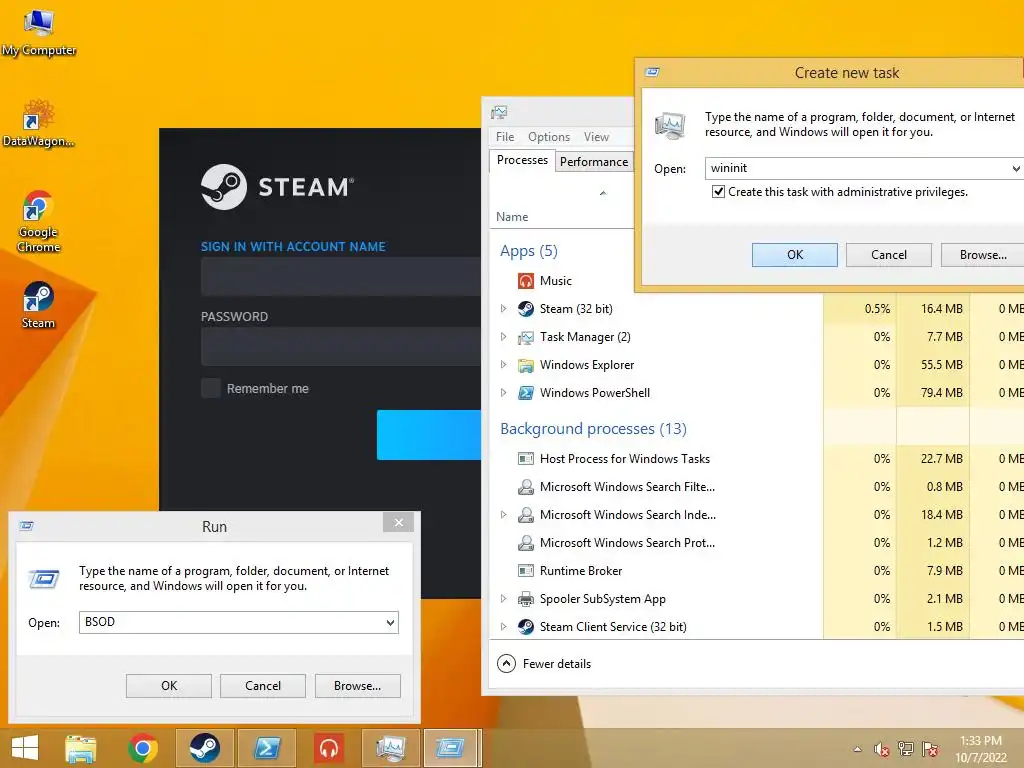This screenshot has width=1024, height=768.
Task: Open File Explorer from taskbar
Action: click(x=81, y=748)
